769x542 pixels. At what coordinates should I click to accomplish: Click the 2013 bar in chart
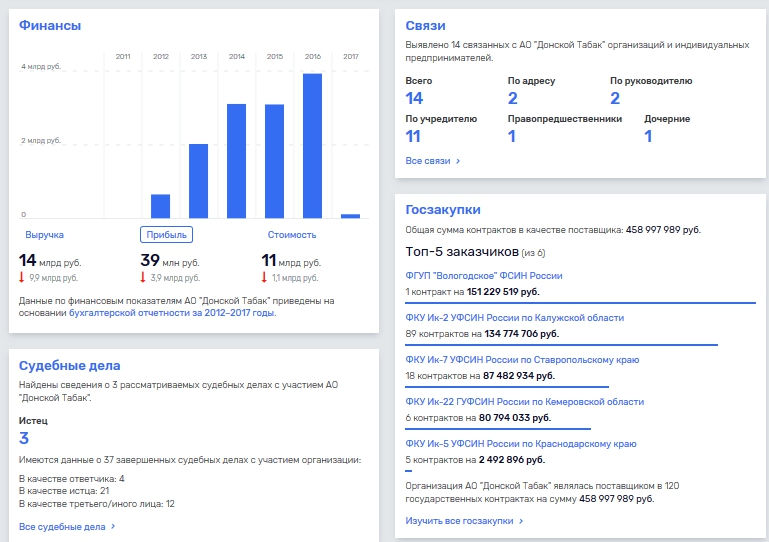[199, 181]
